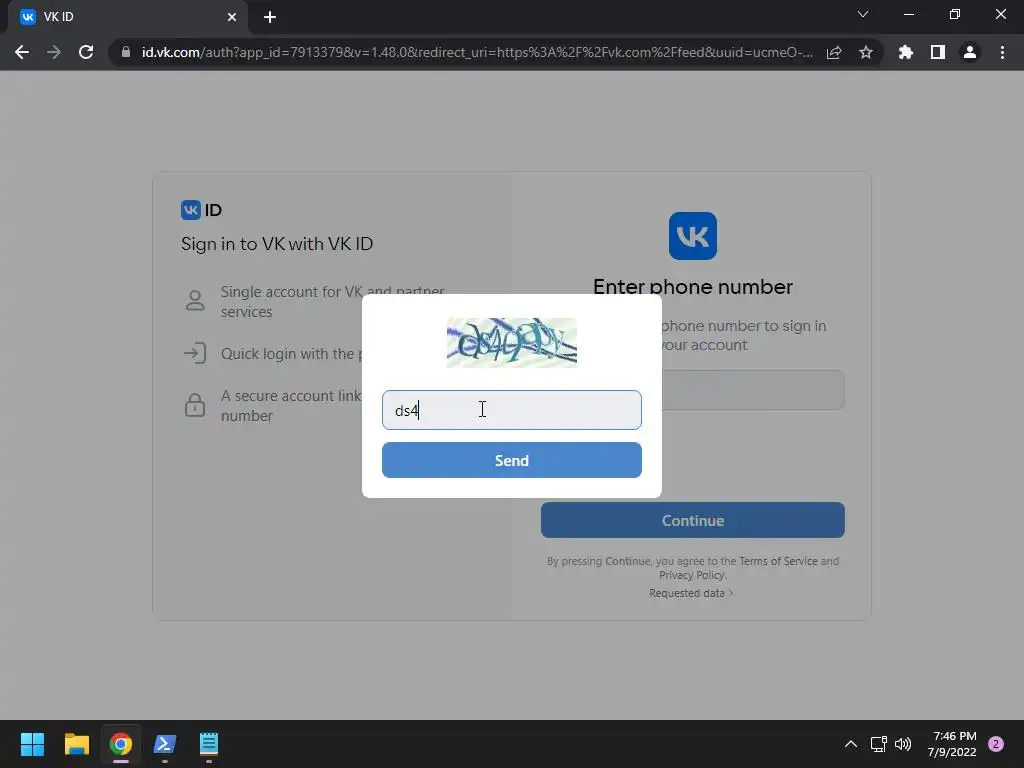Image resolution: width=1024 pixels, height=768 pixels.
Task: Go back to previous page
Action: (x=22, y=52)
